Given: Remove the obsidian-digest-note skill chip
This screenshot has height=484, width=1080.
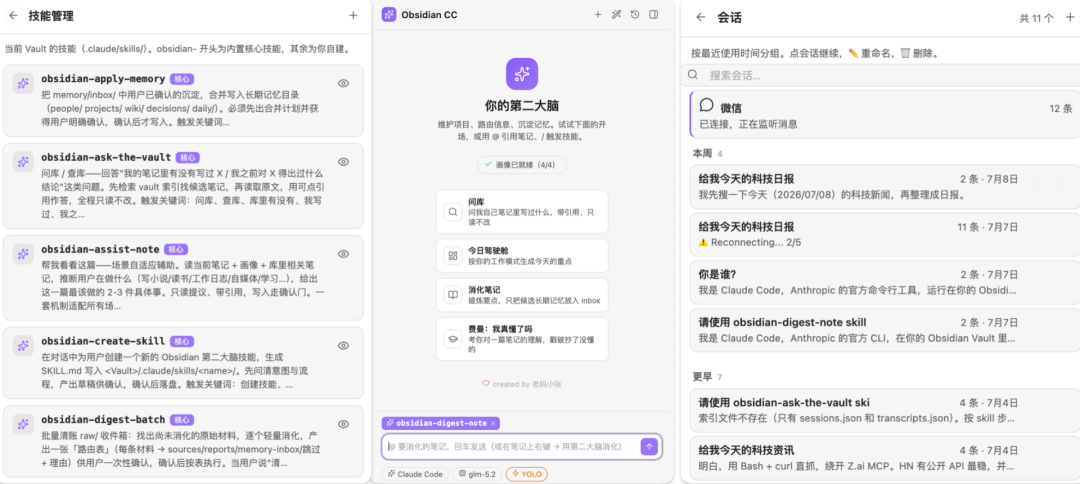Looking at the screenshot, I should [x=493, y=423].
